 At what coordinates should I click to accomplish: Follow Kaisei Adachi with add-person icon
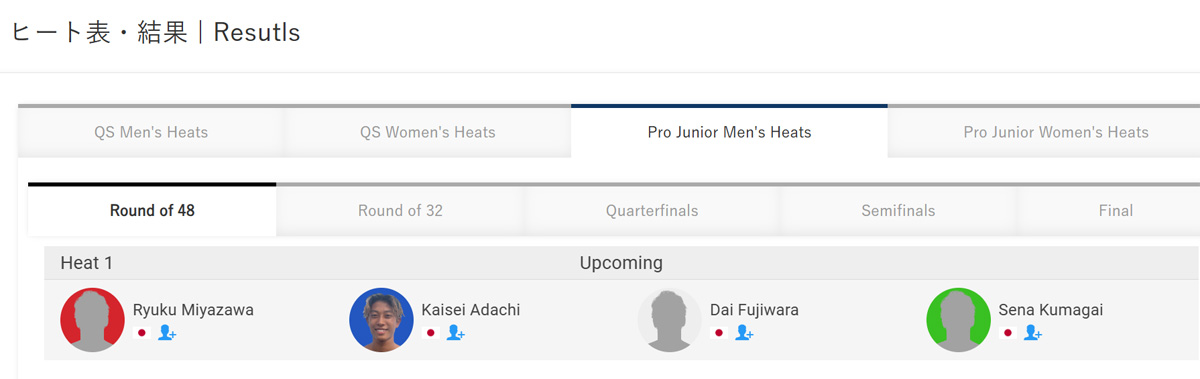(455, 333)
